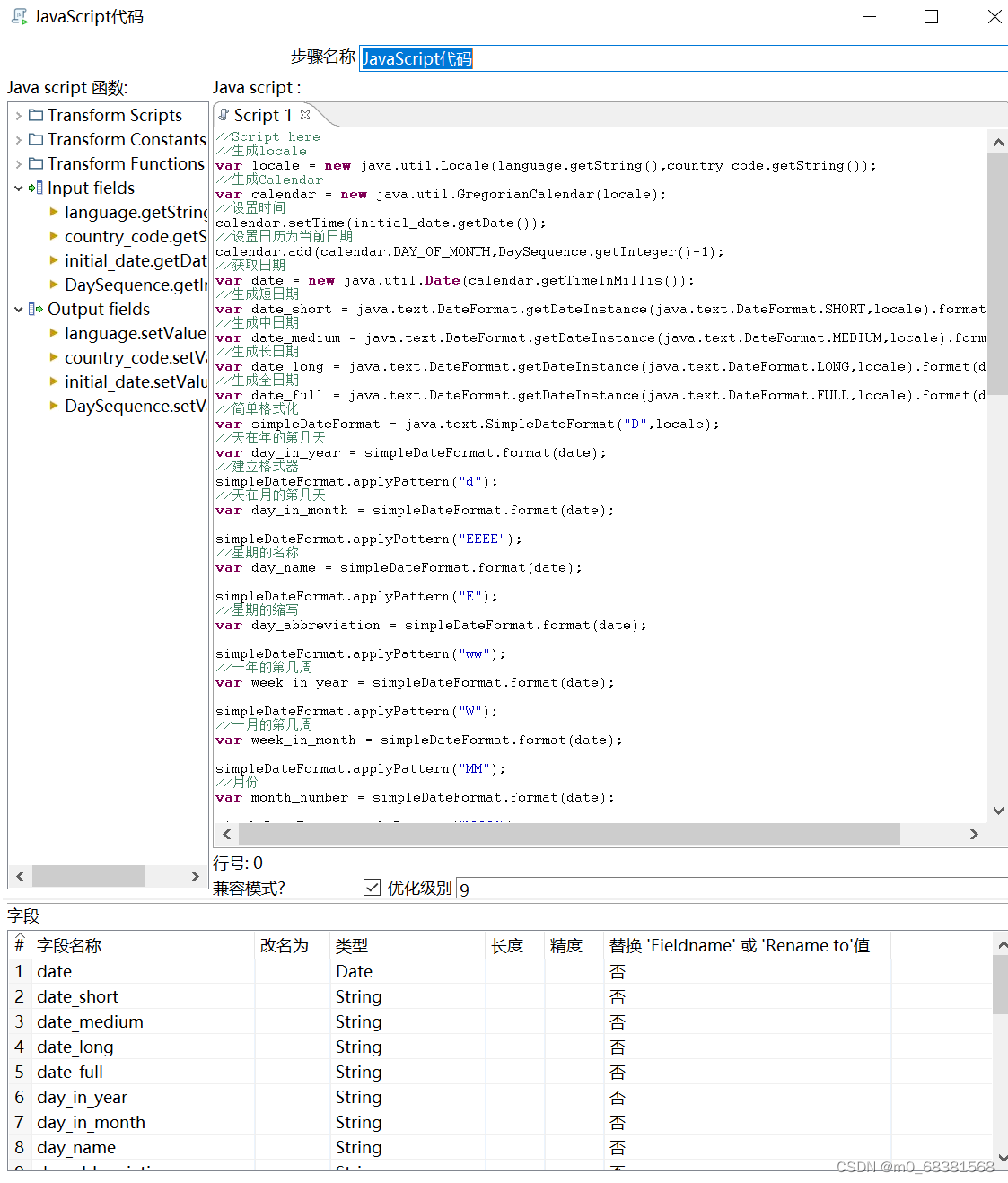1008x1183 pixels.
Task: Click the 改名为 column header
Action: 292,945
